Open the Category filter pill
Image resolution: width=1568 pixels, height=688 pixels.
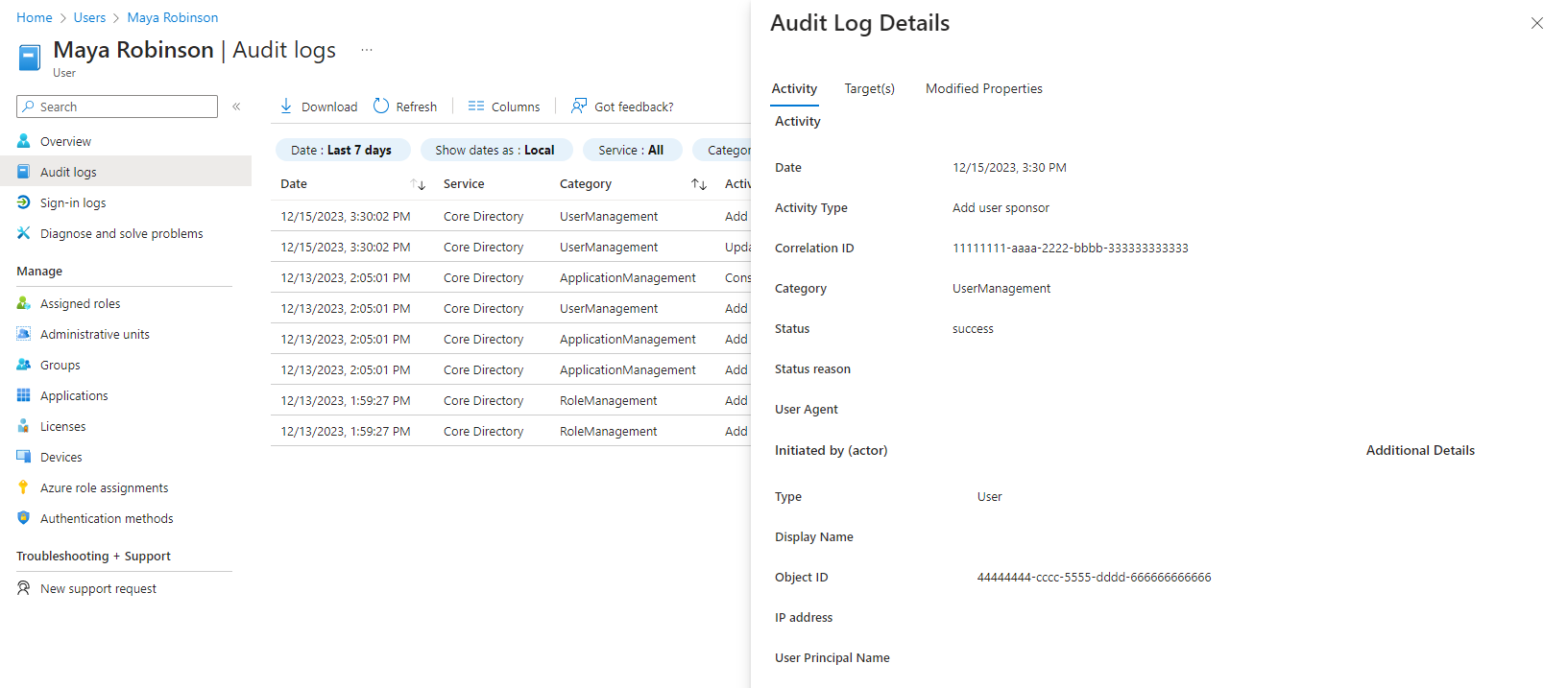point(722,150)
